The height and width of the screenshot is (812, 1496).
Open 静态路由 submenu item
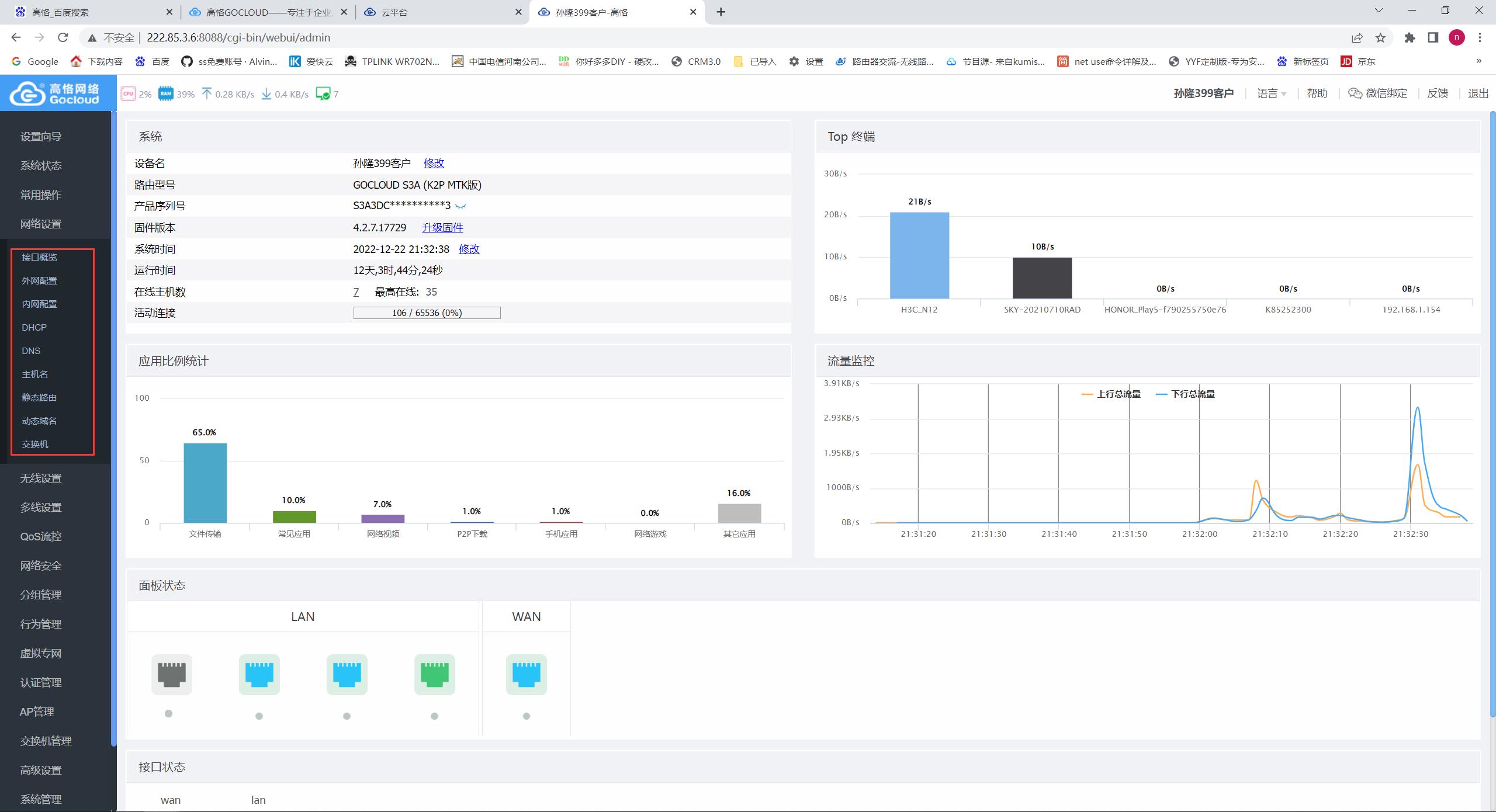coord(39,397)
